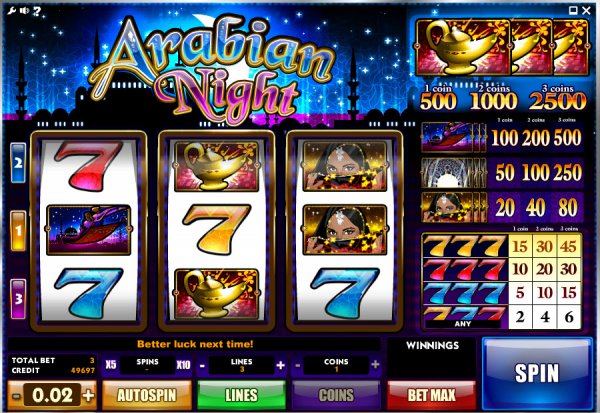Select payline 2 blue marker
Screen dimensions: 600x413
pos(18,163)
